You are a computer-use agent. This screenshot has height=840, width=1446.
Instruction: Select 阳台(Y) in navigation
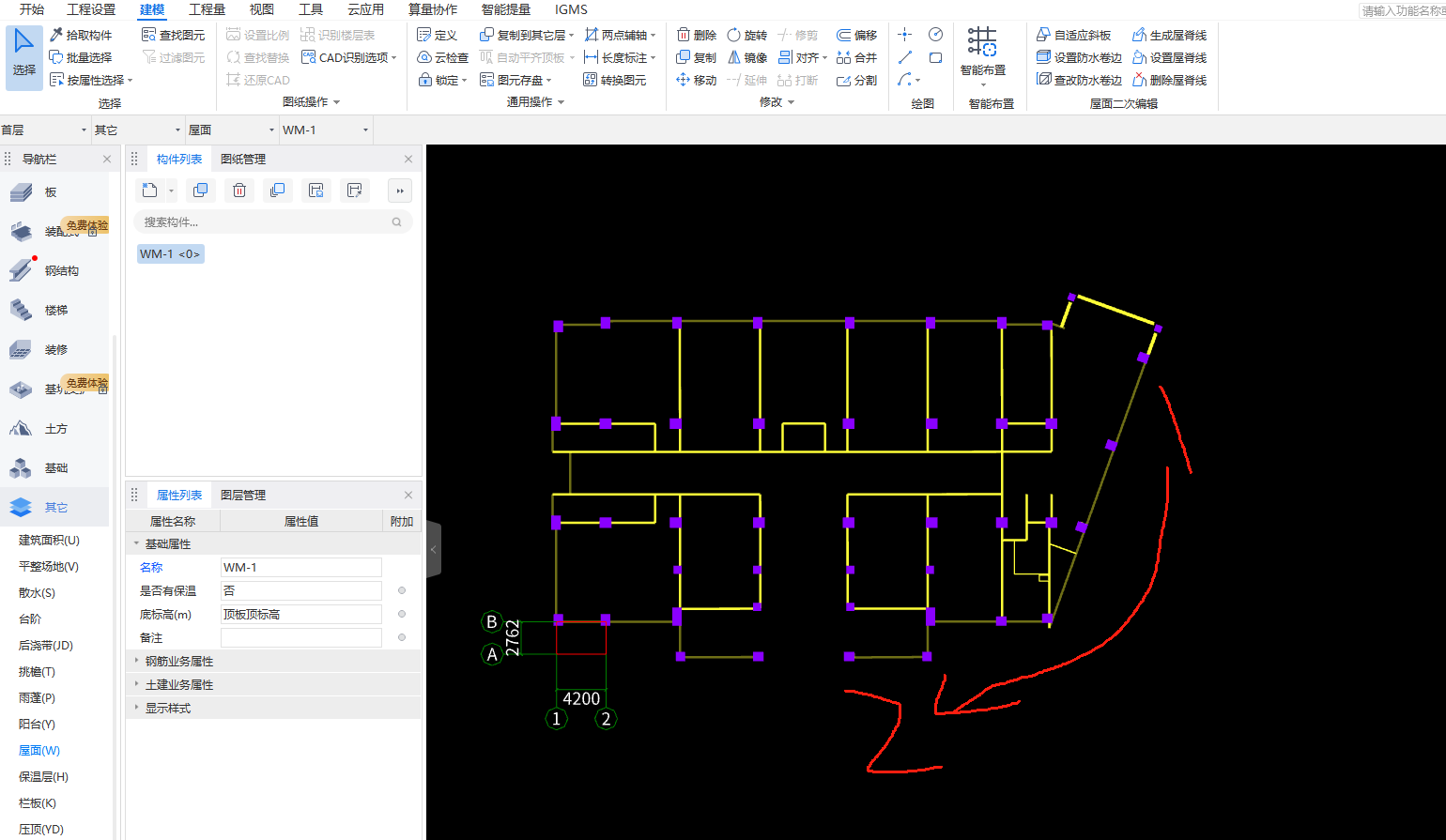coord(37,724)
